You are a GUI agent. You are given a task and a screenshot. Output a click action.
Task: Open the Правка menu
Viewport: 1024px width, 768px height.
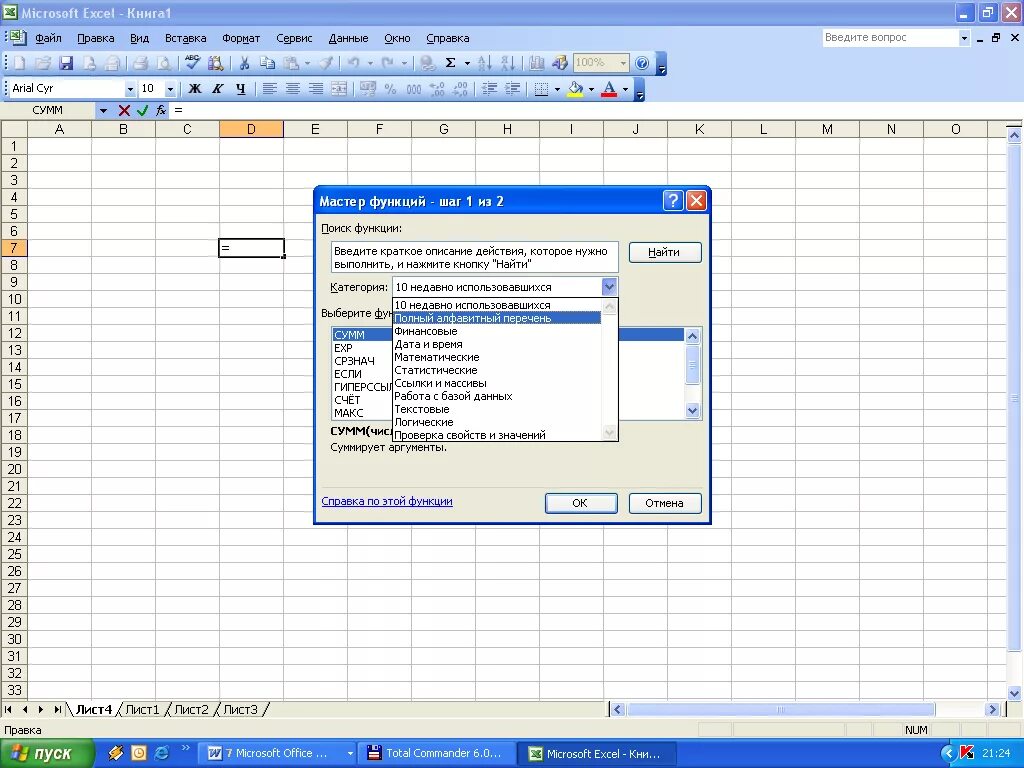click(95, 38)
